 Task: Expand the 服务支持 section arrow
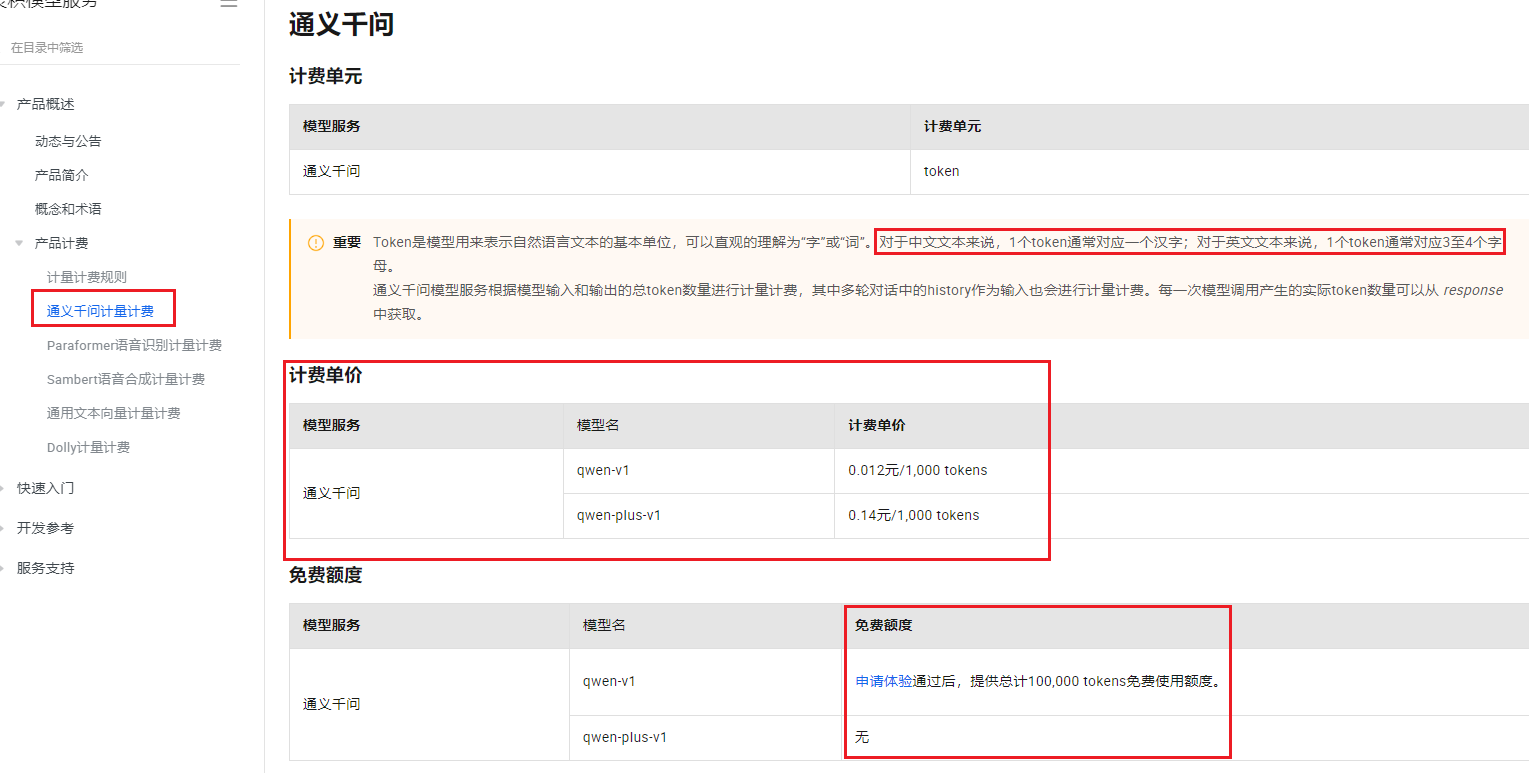(3, 568)
